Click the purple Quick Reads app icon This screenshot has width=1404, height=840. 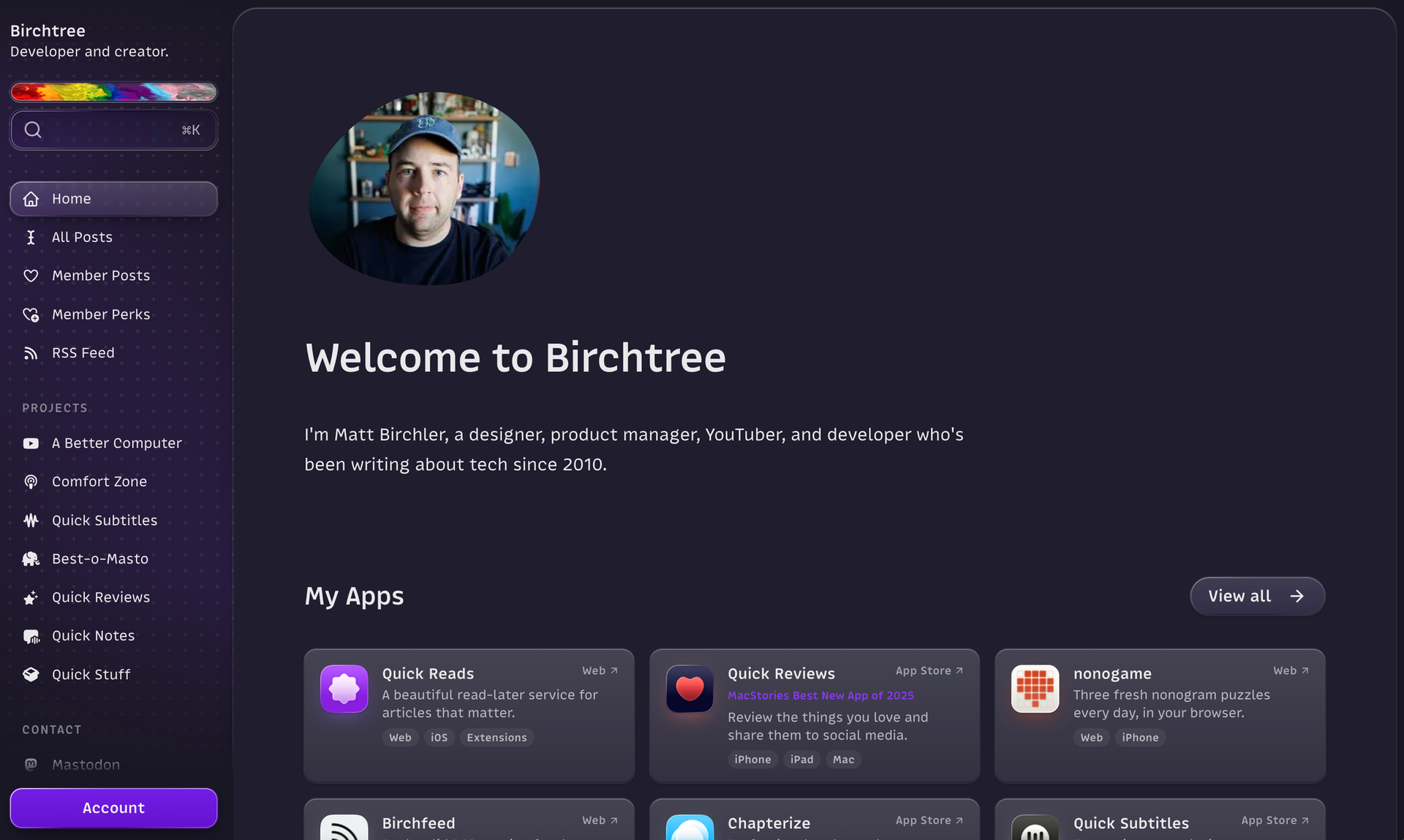click(344, 688)
